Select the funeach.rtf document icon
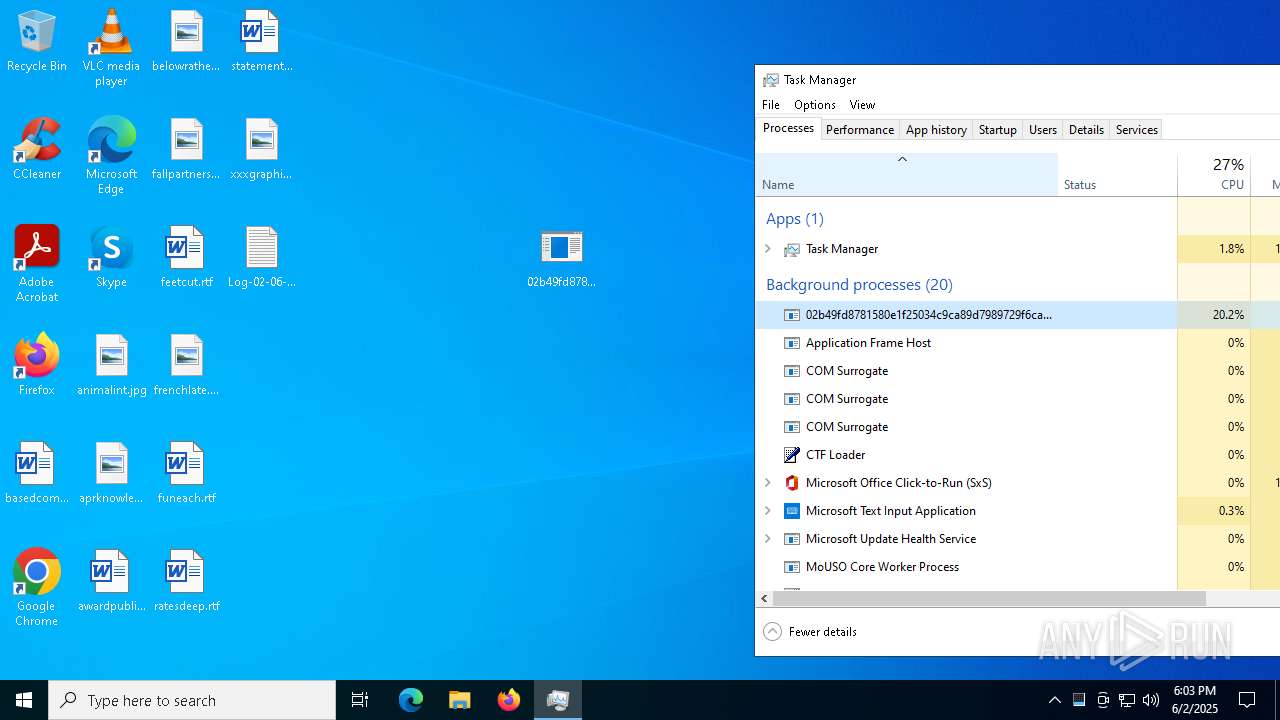Screen dimensions: 1280x720 click(x=186, y=473)
